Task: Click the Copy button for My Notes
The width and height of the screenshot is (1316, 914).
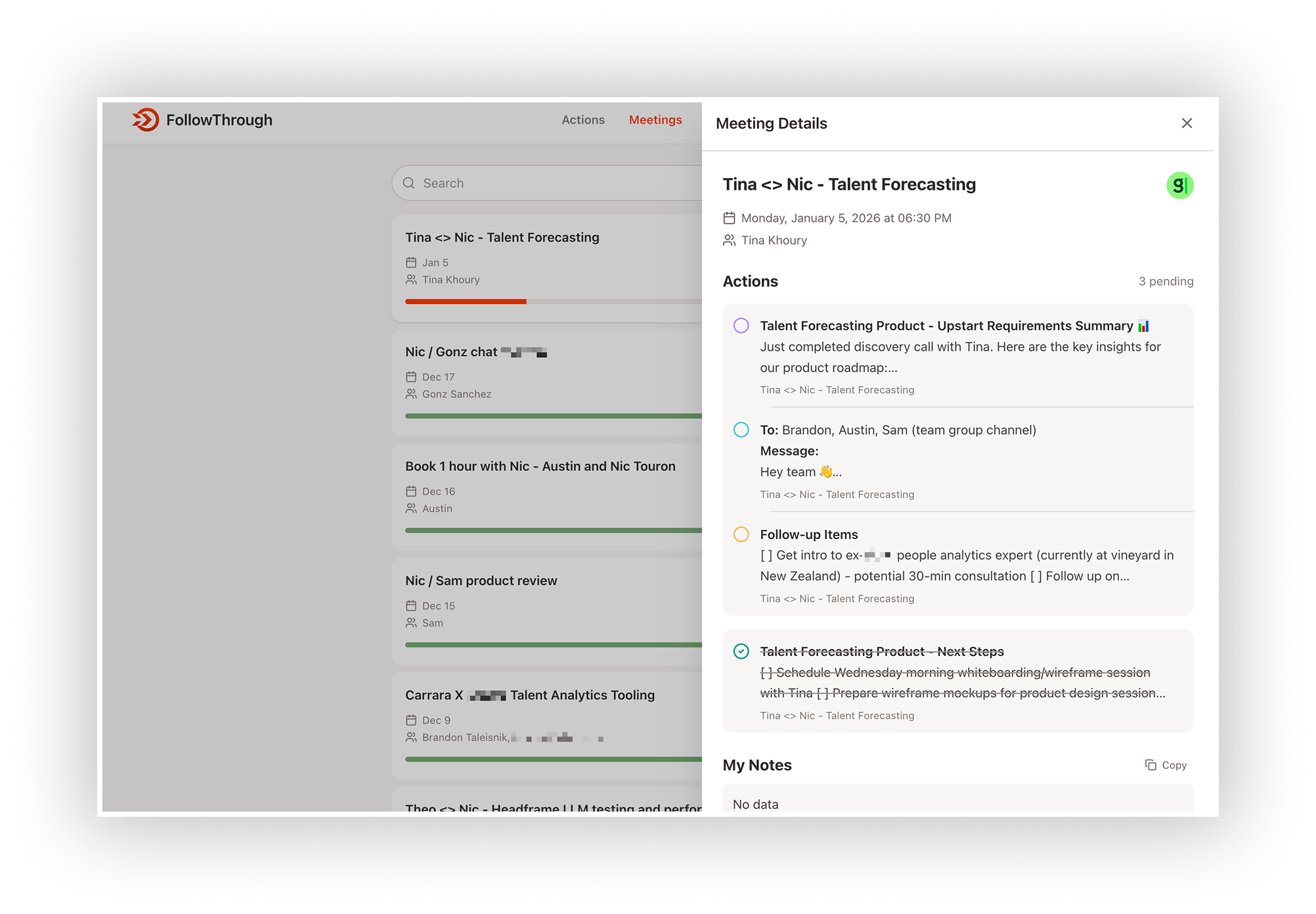Action: [x=1166, y=765]
